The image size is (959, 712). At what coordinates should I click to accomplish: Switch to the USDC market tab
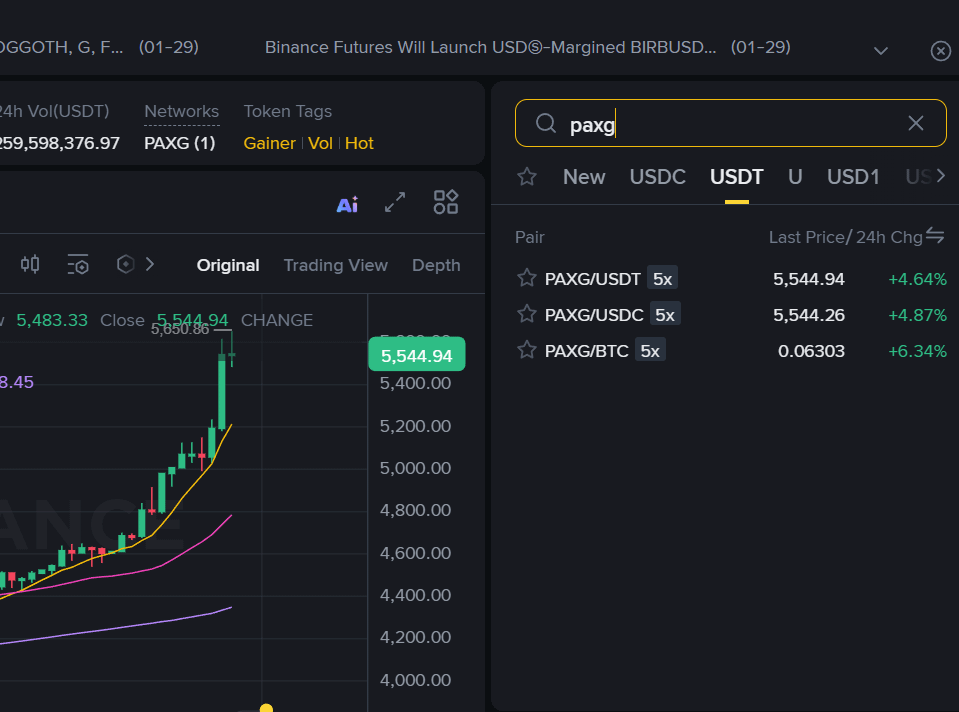657,177
